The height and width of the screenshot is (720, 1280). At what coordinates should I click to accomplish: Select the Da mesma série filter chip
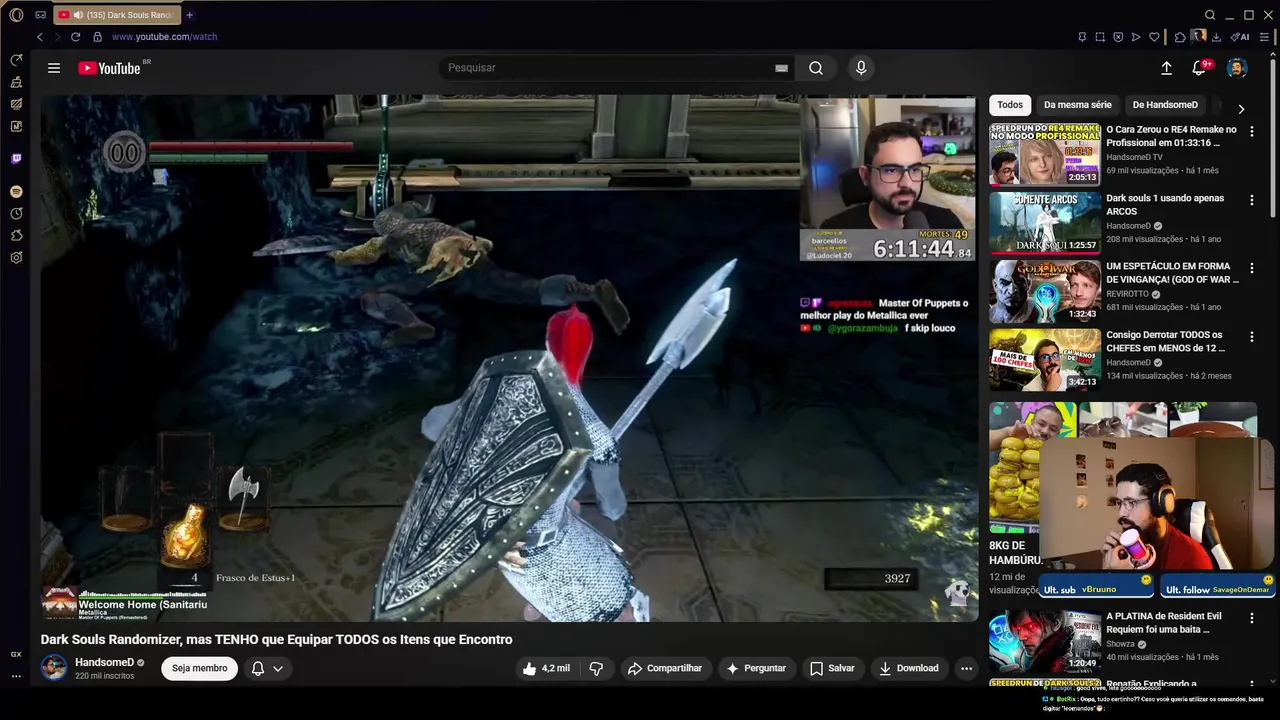(1077, 105)
